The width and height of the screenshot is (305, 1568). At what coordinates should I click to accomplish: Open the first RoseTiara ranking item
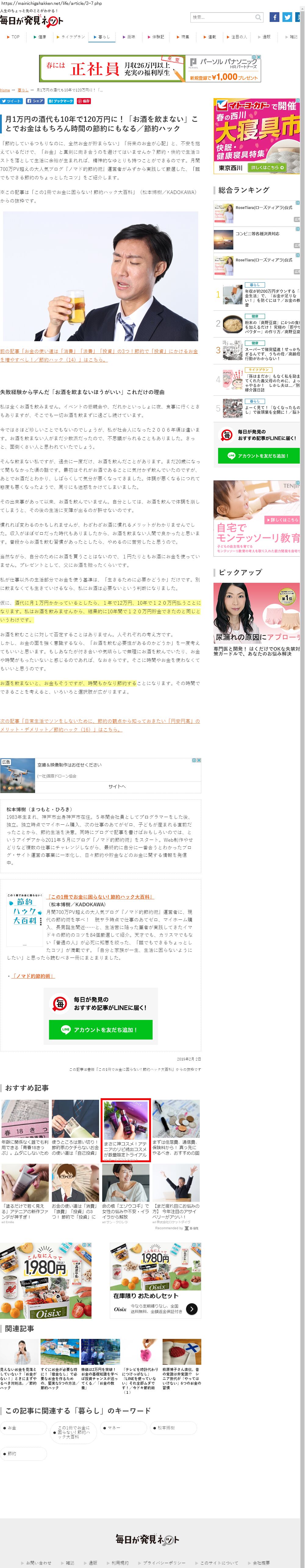pos(257,213)
